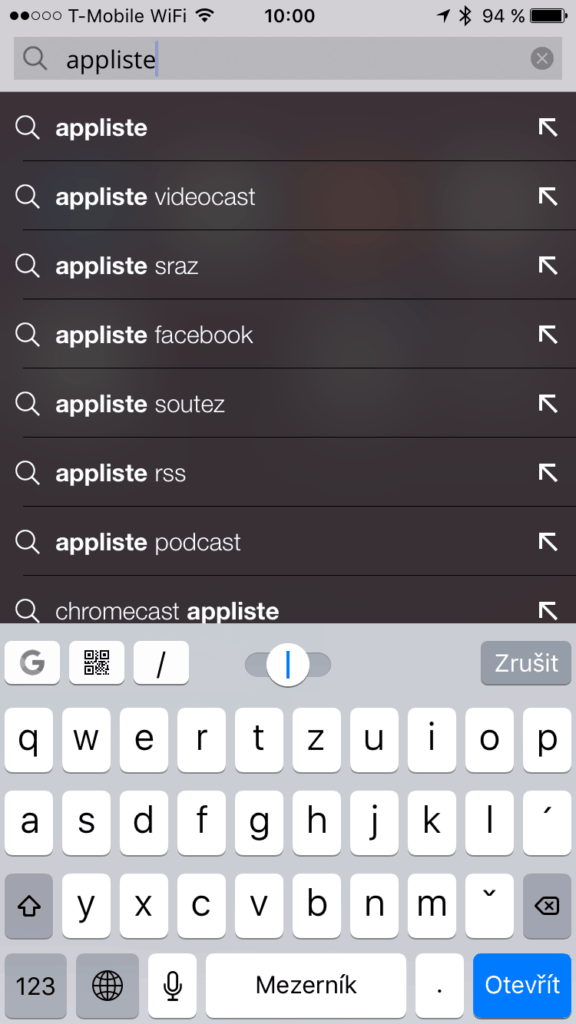Screen dimensions: 576x1024
Task: Toggle the shift key
Action: coord(29,905)
